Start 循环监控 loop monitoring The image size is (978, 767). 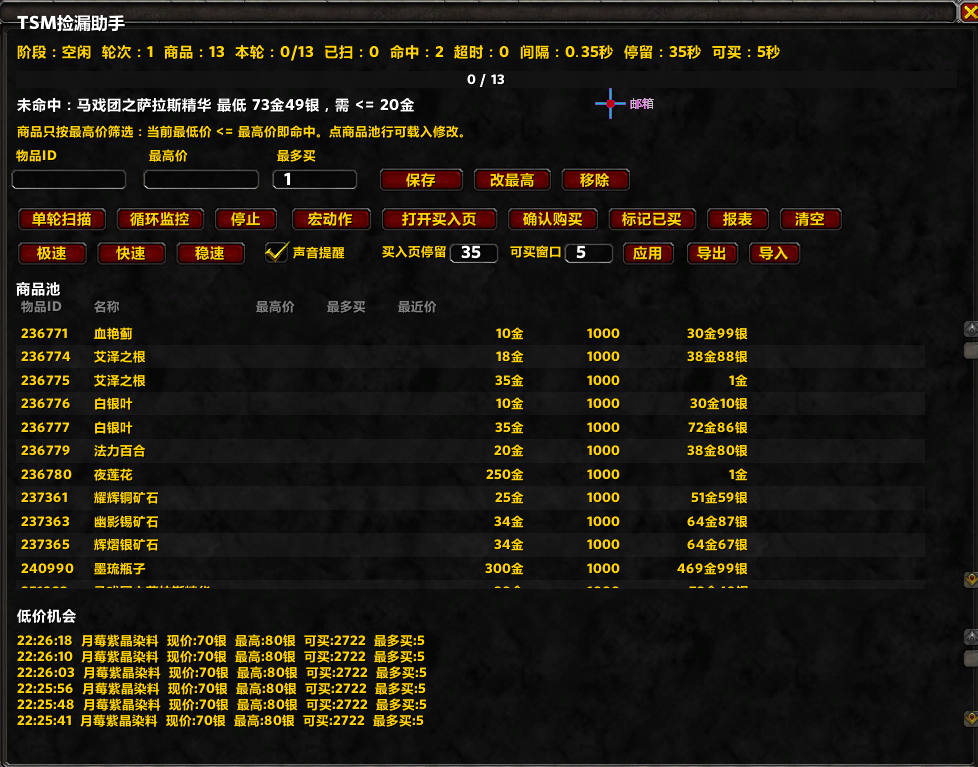click(x=160, y=219)
